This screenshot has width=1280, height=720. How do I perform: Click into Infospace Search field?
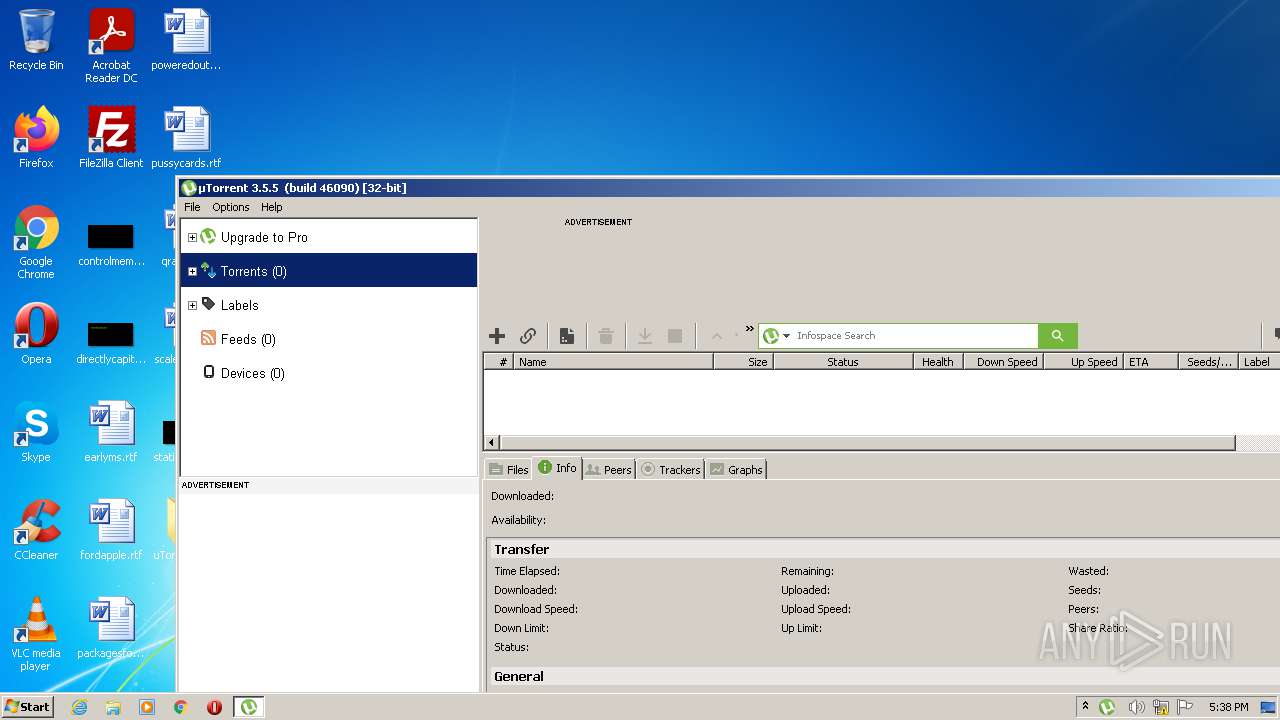(915, 336)
